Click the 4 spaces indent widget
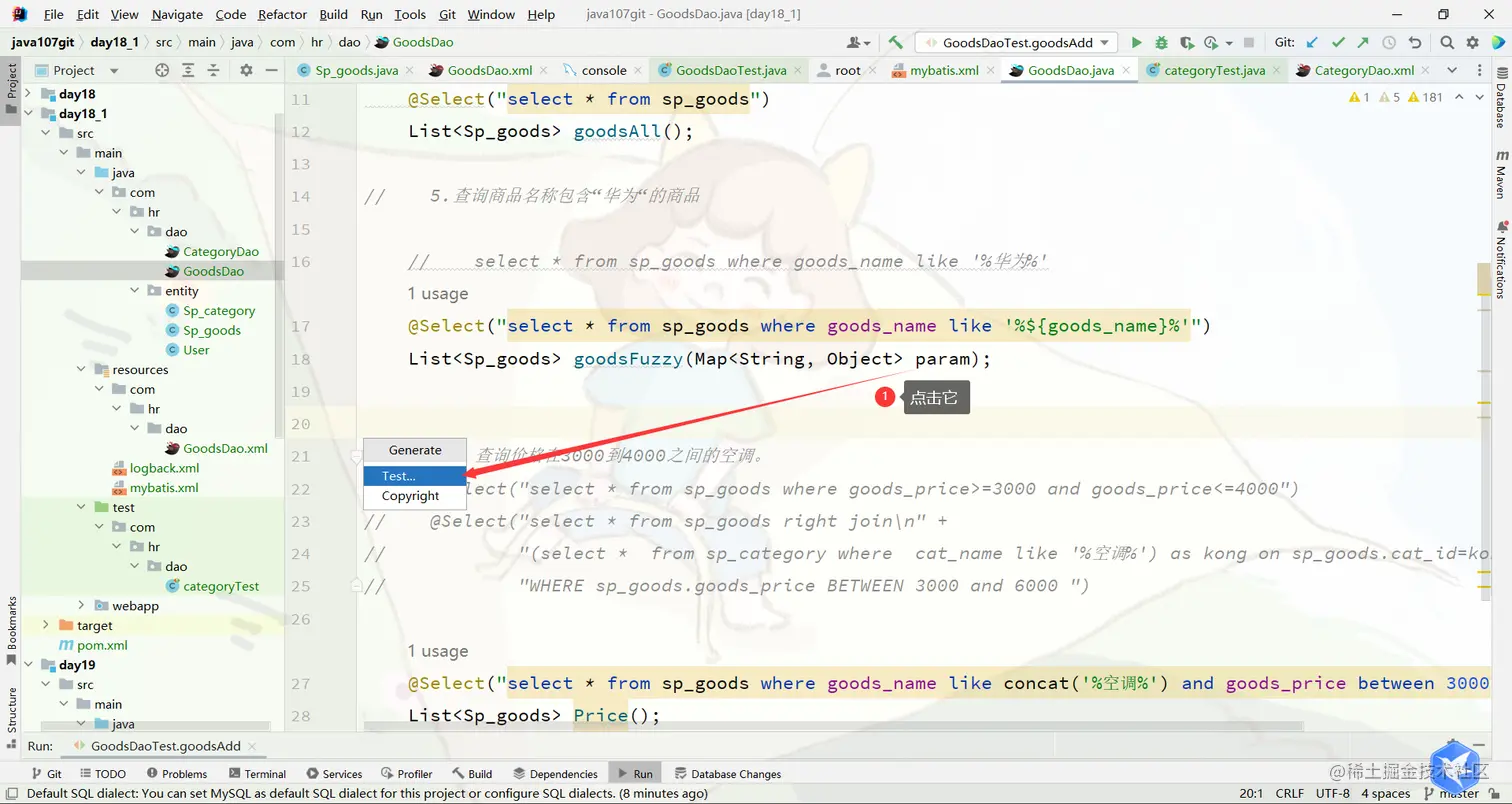Viewport: 1512px width, 804px height. (1384, 793)
